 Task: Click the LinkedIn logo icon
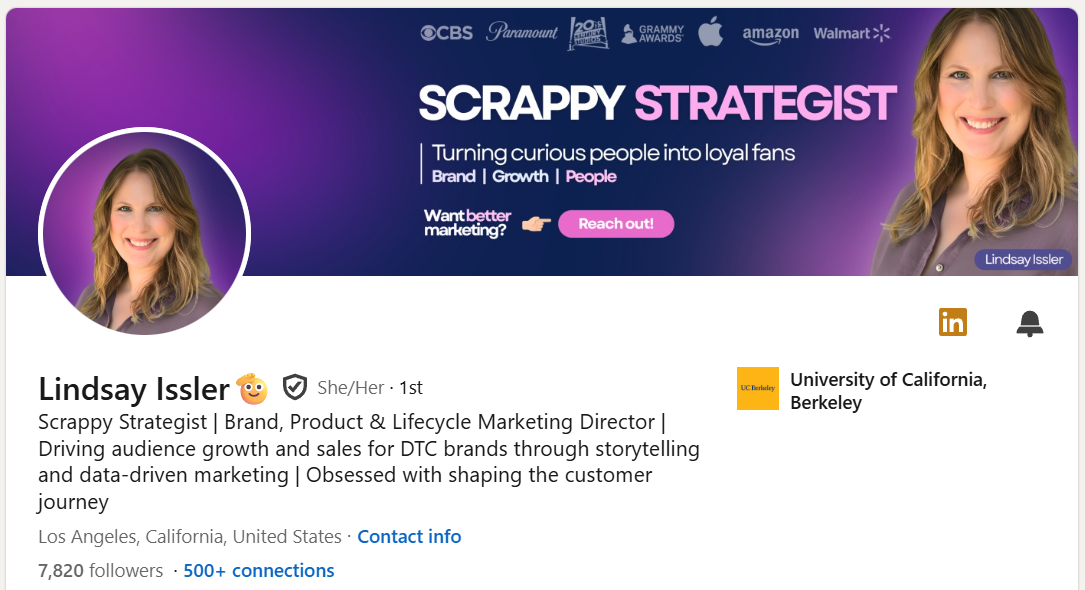pos(952,322)
